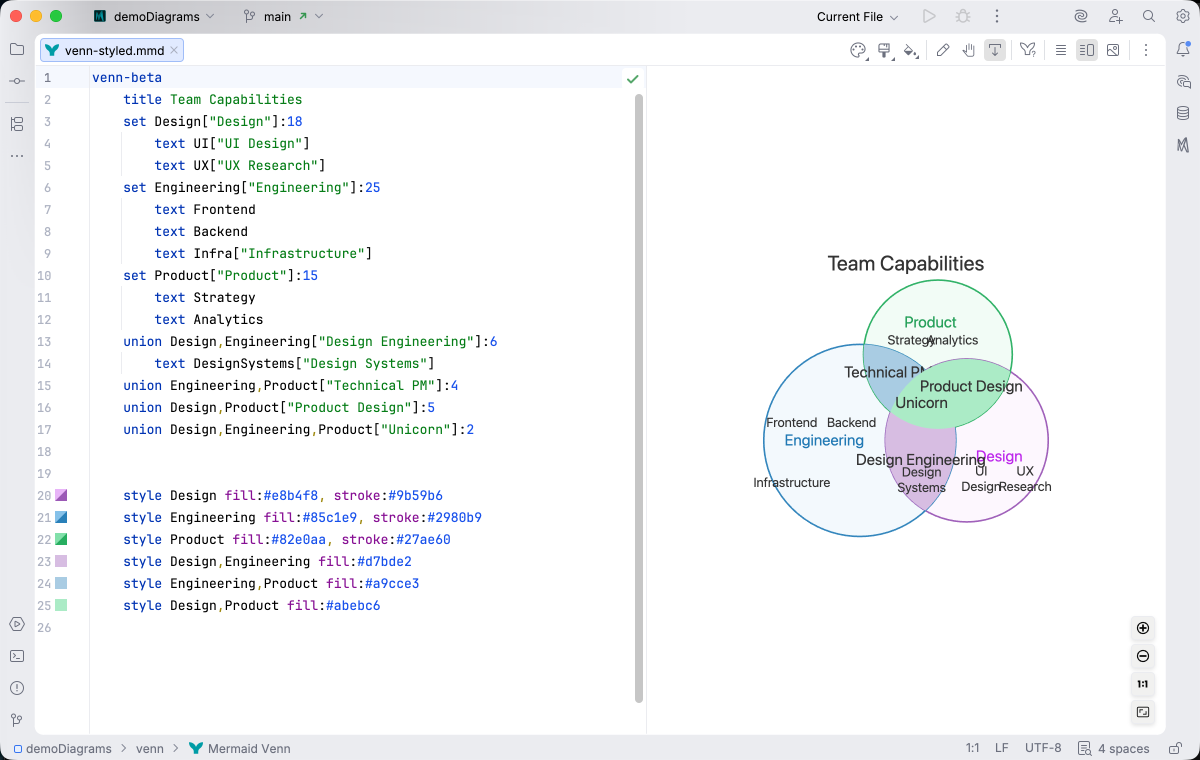This screenshot has width=1200, height=760.
Task: Click the Run play button
Action: [929, 17]
